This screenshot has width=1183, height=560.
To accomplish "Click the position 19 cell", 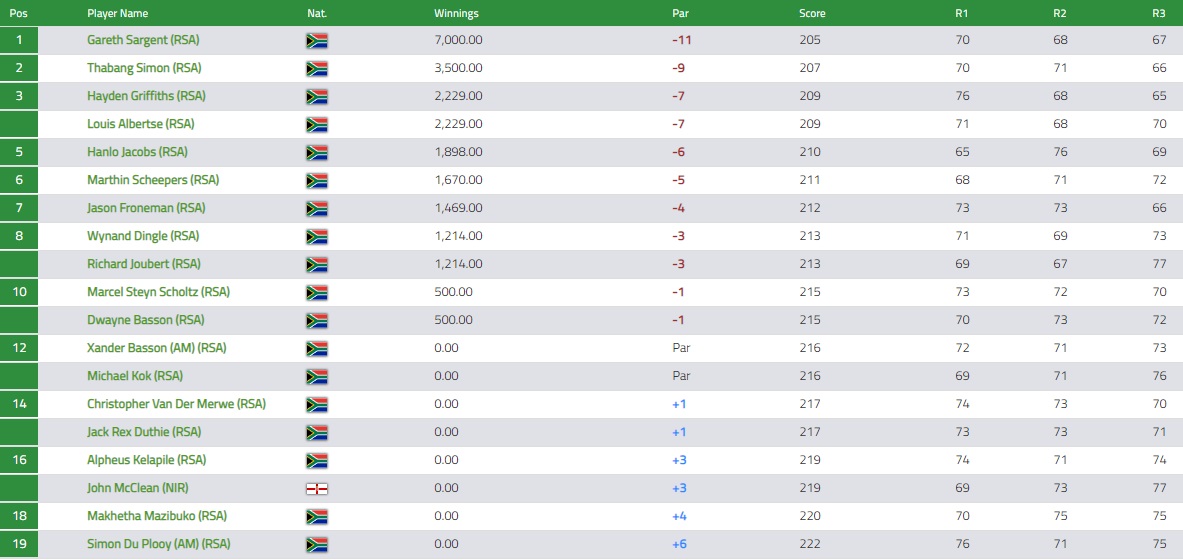I will coord(19,543).
